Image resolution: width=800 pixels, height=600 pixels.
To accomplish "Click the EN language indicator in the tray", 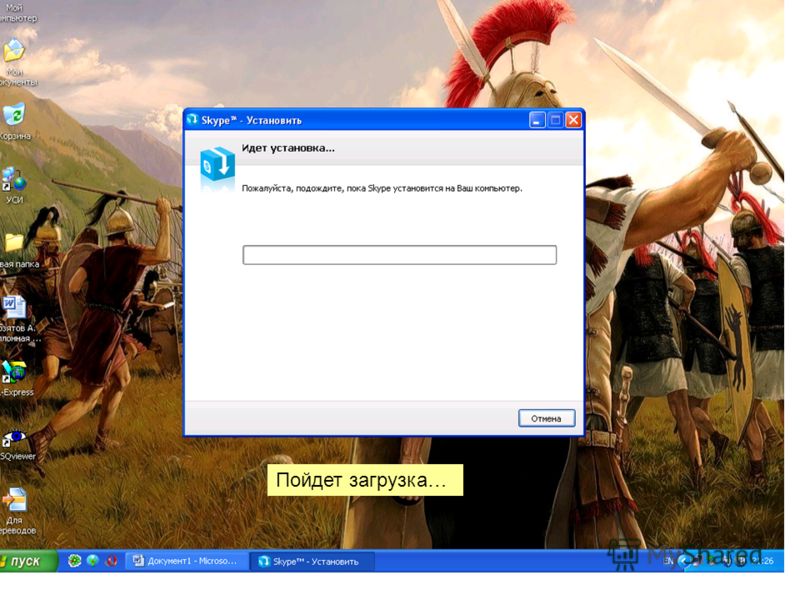I will [668, 561].
